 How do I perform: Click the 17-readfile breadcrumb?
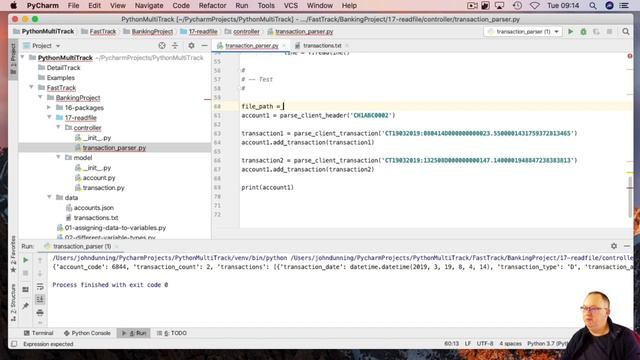click(x=203, y=32)
